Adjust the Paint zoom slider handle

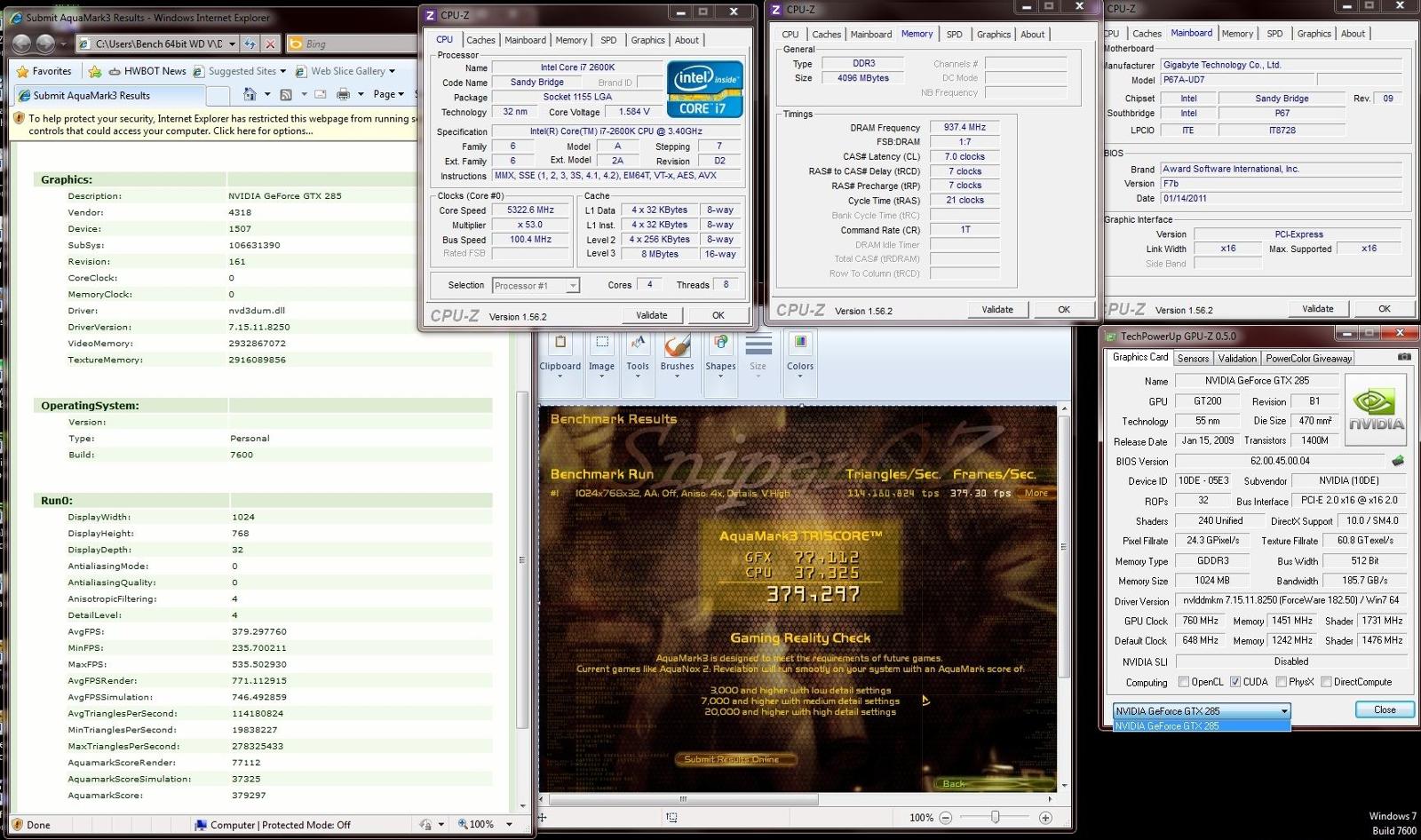(x=996, y=818)
